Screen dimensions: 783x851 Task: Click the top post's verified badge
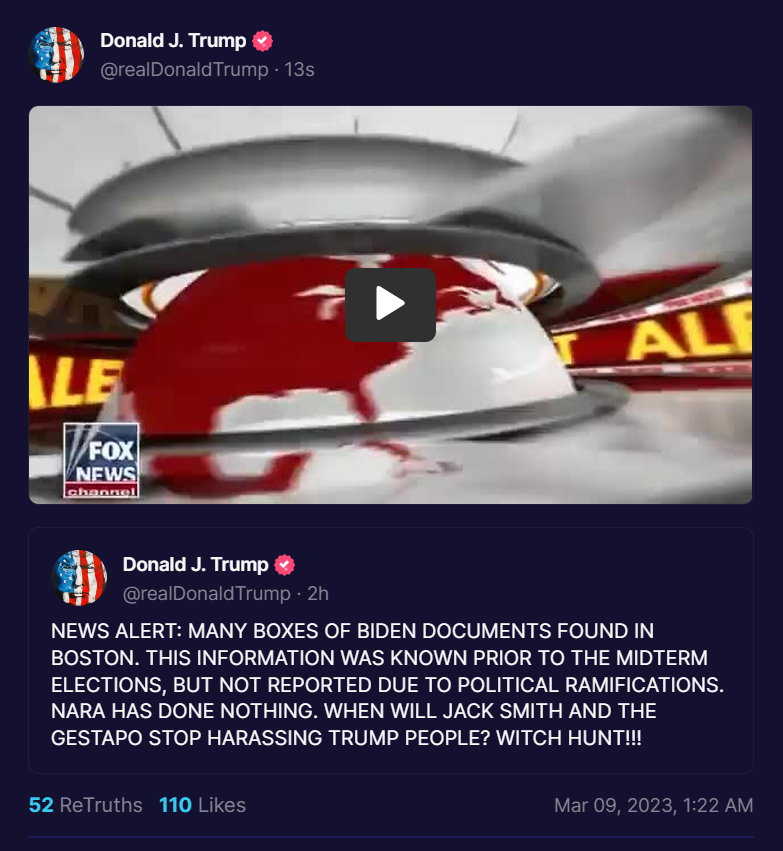pos(263,41)
